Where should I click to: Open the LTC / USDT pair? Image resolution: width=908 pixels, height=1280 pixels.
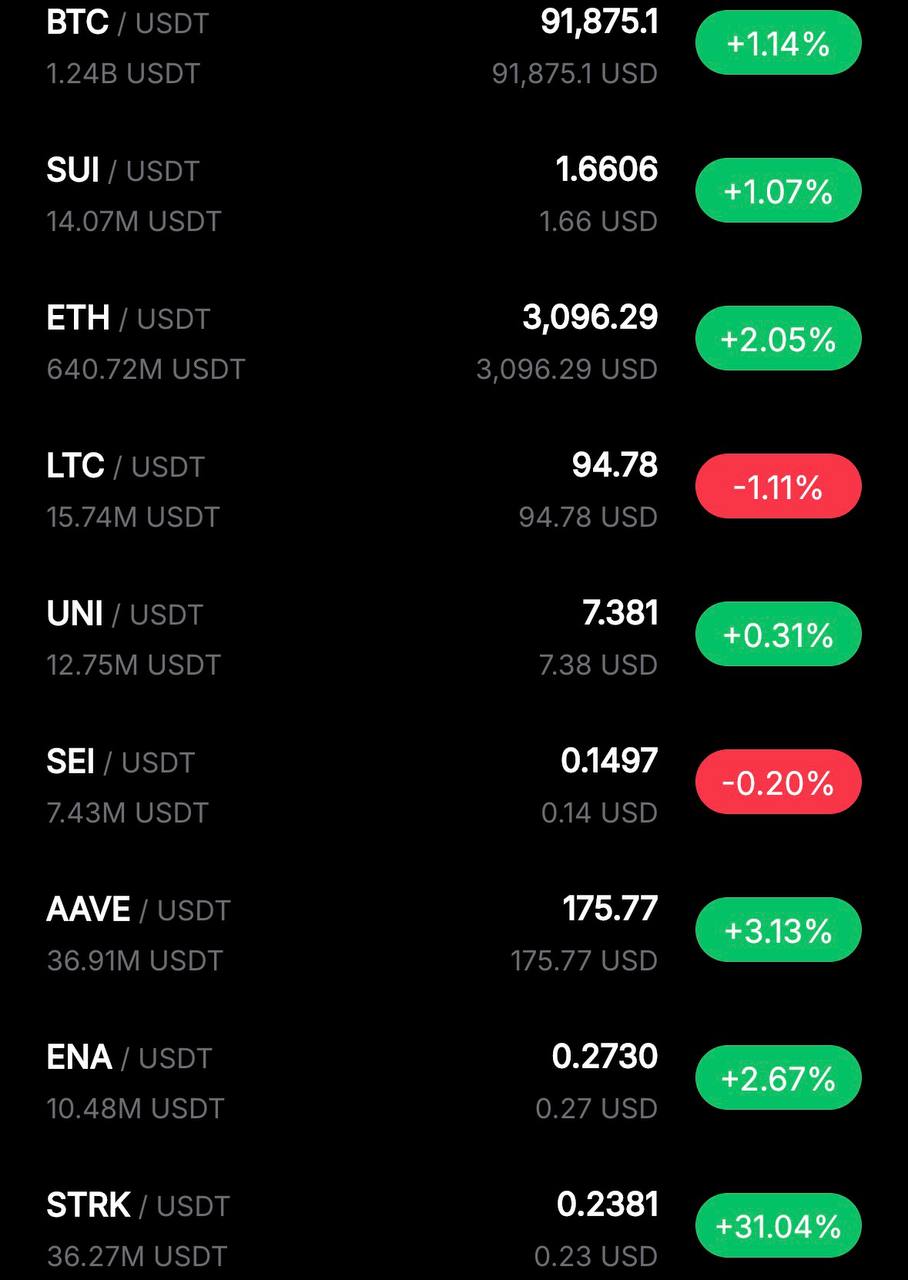tap(125, 466)
